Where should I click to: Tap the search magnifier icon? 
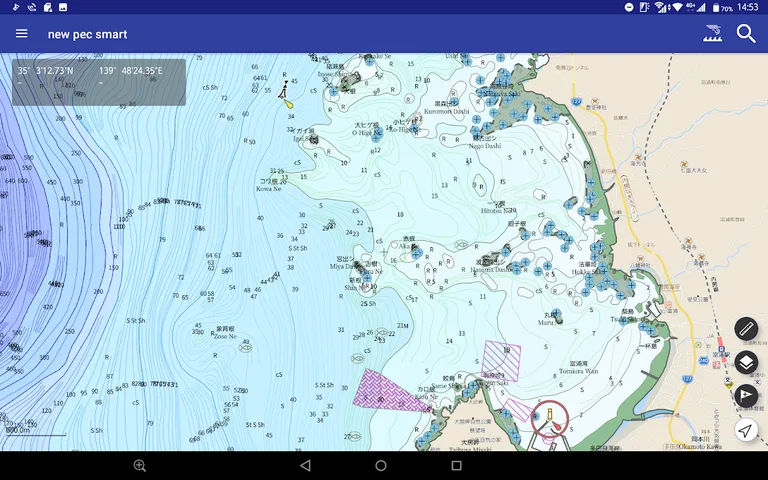746,34
